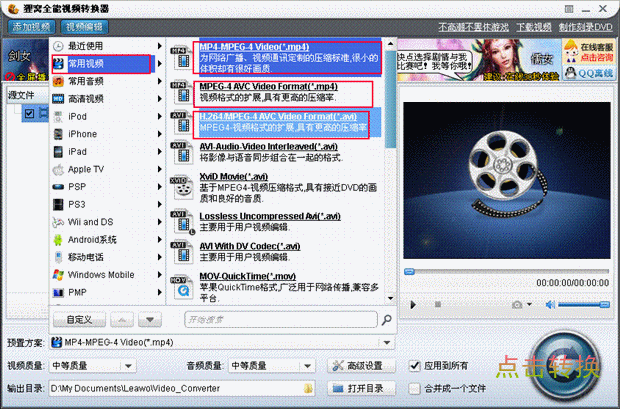Screen dimensions: 620x409
Task: Take a snapshot with camera icon
Action: [517, 305]
